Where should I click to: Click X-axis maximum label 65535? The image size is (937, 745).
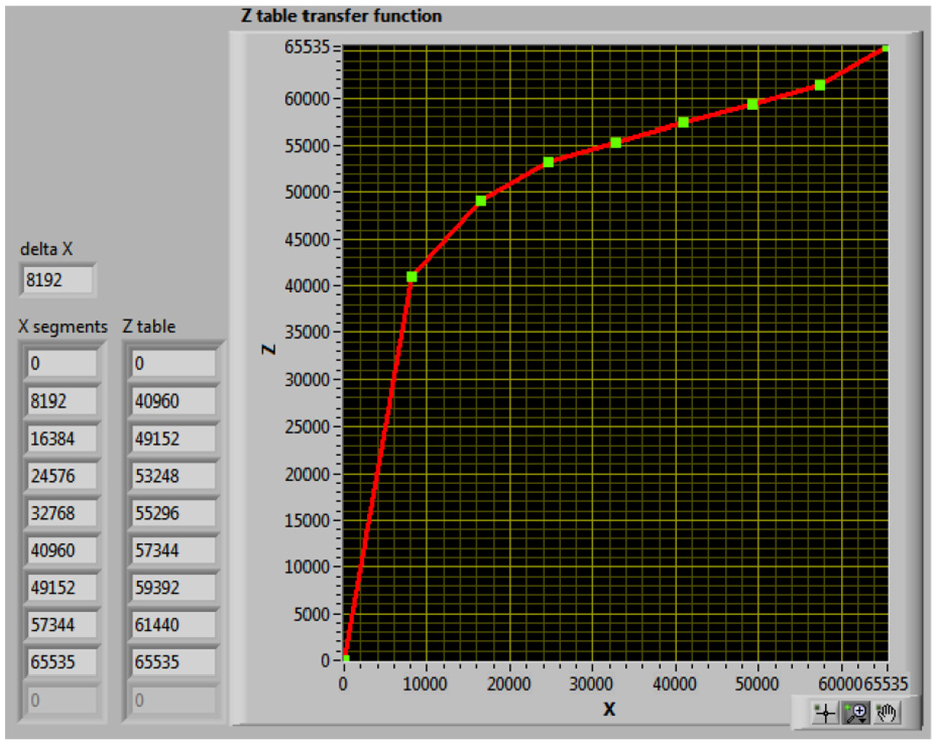tap(886, 684)
